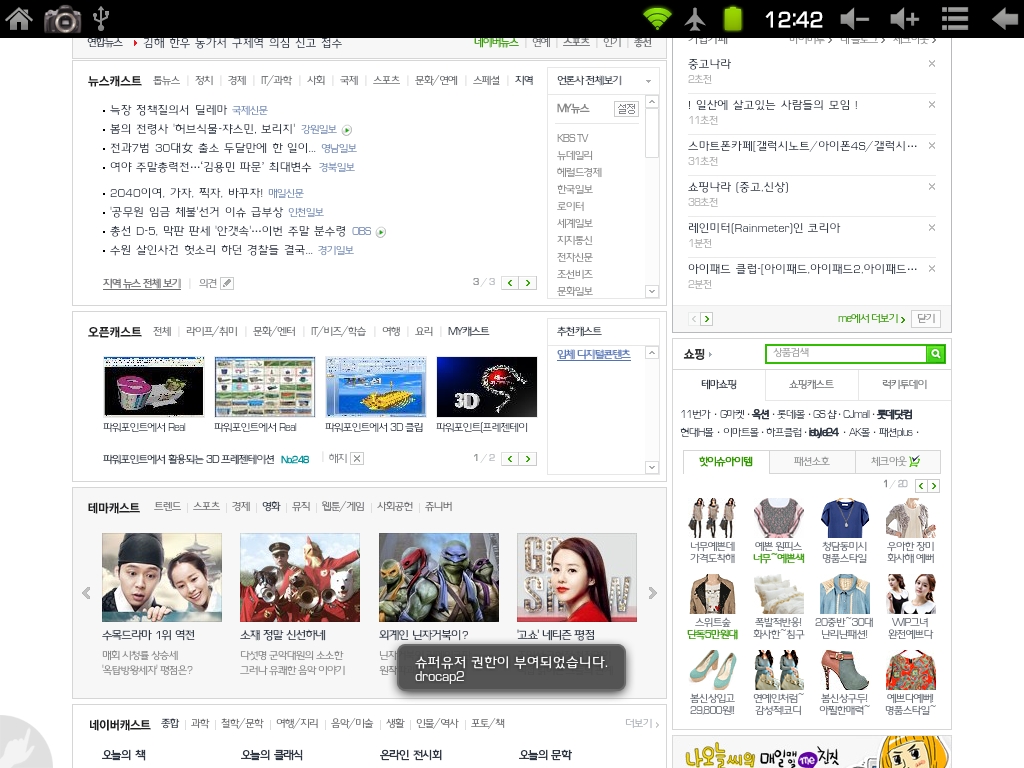Open 지역 뉴스 전체 보기 link
The height and width of the screenshot is (768, 1024).
coord(142,283)
